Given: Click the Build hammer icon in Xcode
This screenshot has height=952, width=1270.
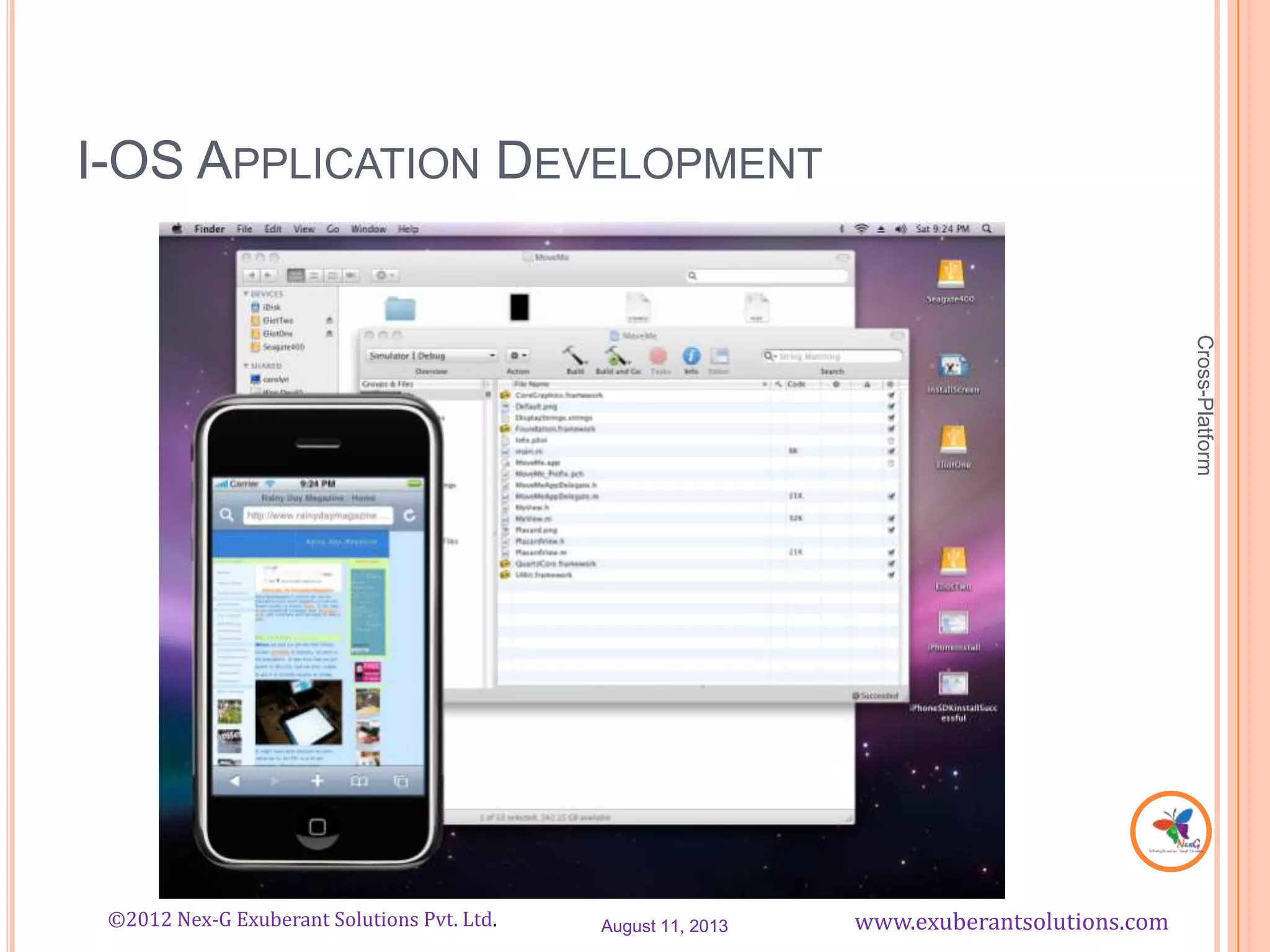Looking at the screenshot, I should click(x=575, y=356).
